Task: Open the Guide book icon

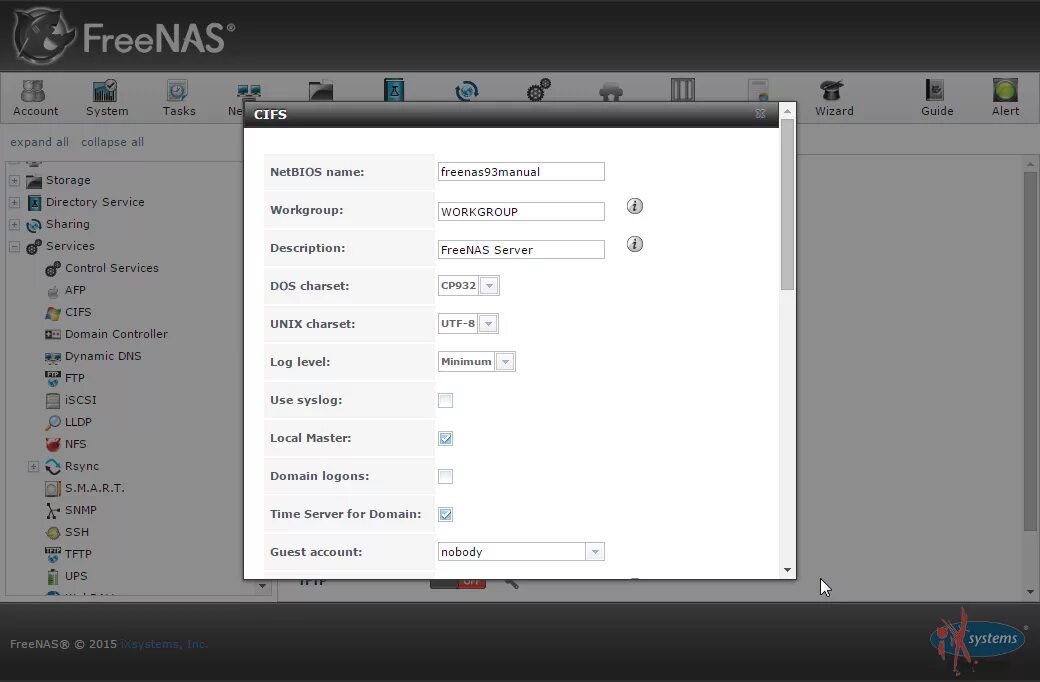Action: [937, 98]
